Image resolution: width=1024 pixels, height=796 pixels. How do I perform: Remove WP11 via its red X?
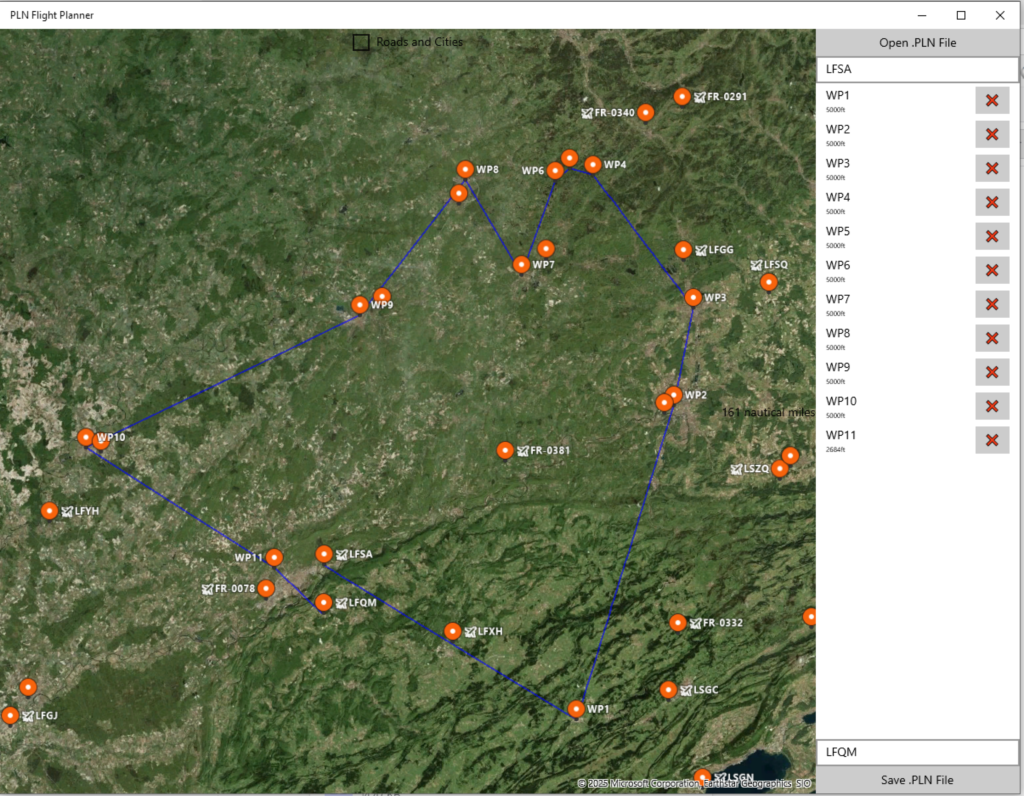coord(992,440)
